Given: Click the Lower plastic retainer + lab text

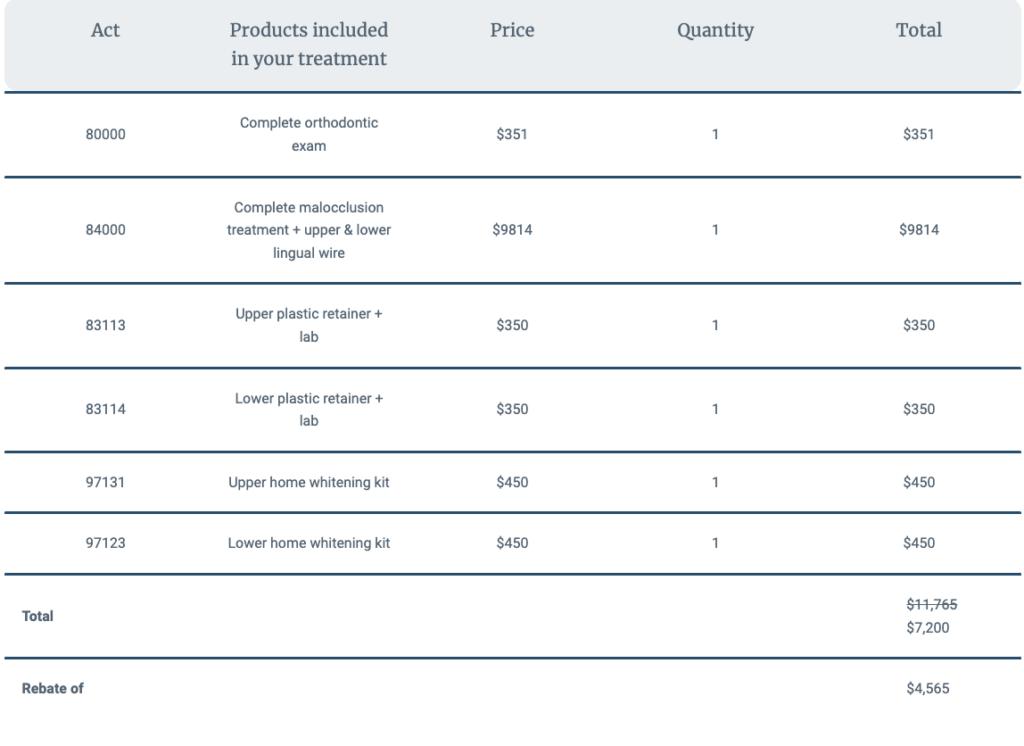Looking at the screenshot, I should tap(309, 410).
